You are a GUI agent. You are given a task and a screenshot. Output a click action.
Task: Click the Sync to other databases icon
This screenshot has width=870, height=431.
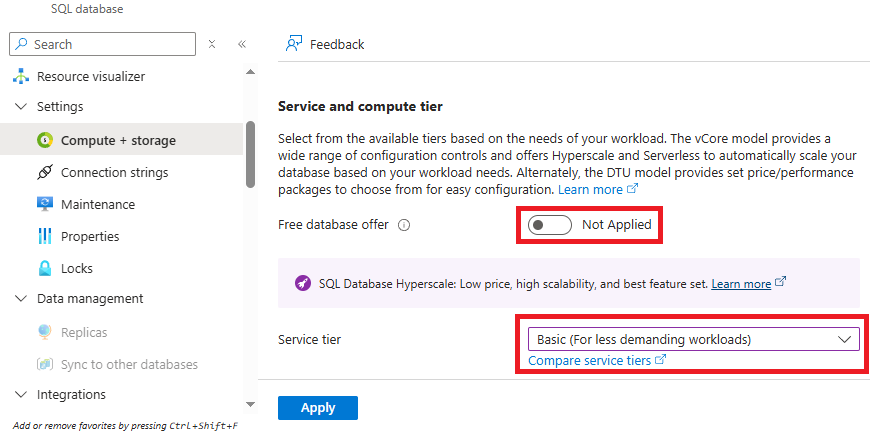[x=44, y=365]
